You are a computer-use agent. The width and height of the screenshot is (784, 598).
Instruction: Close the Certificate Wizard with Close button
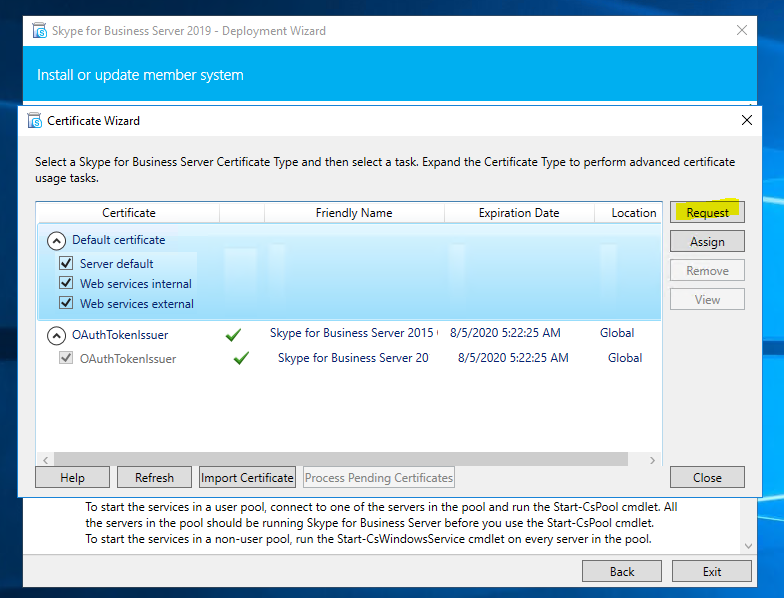(707, 477)
